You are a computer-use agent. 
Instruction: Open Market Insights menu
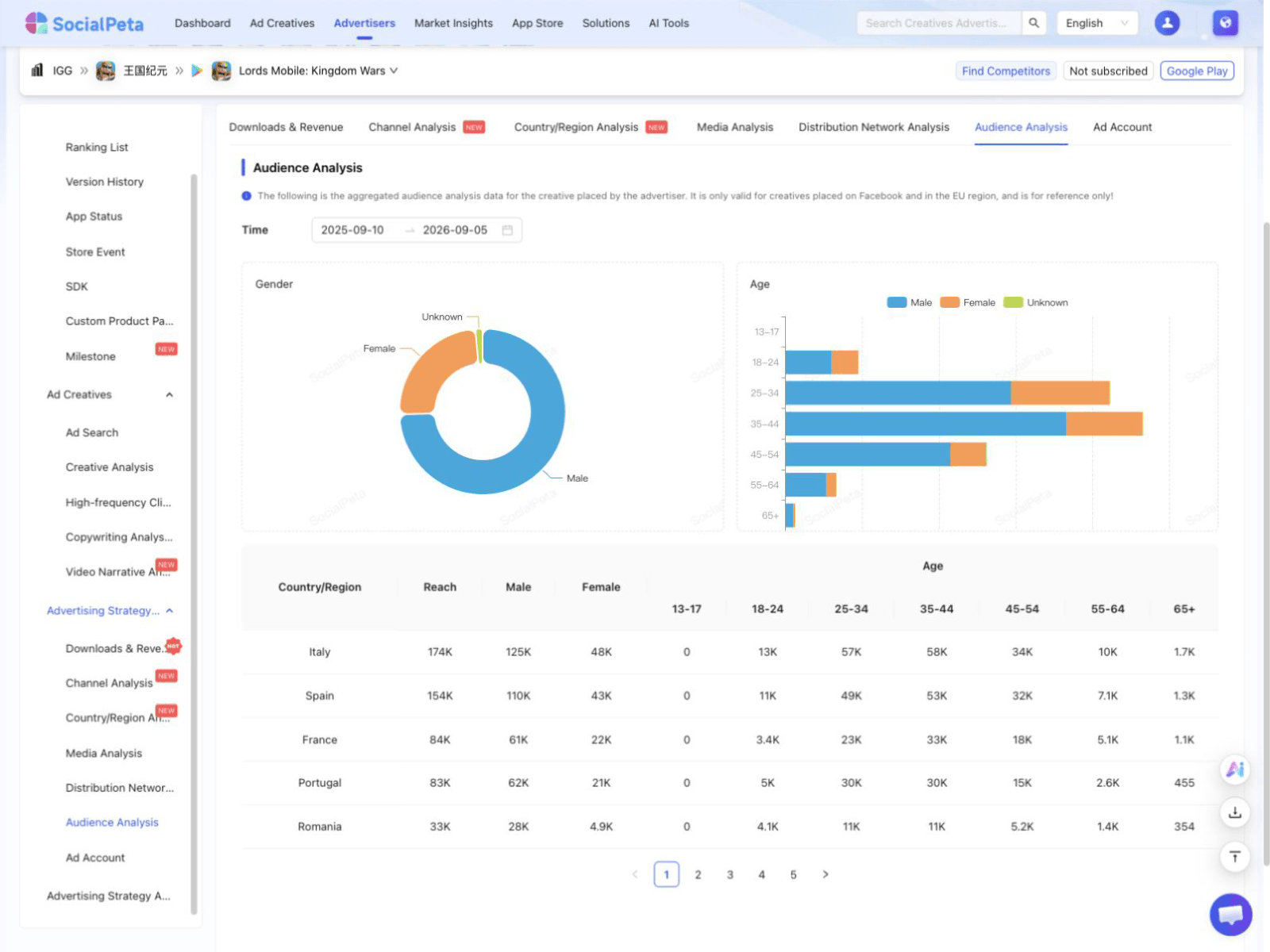click(453, 23)
